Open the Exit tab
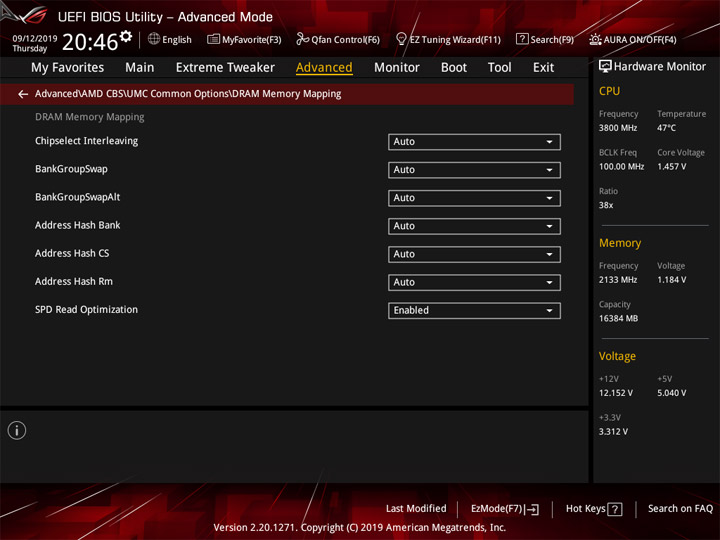This screenshot has width=720, height=540. click(543, 68)
